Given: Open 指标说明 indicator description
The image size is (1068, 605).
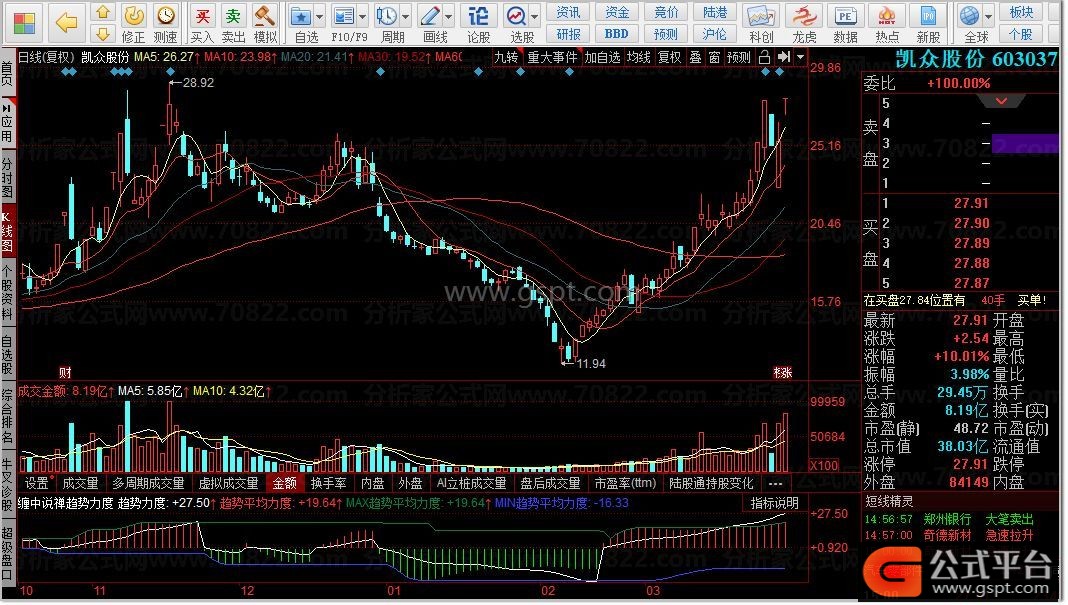Looking at the screenshot, I should (x=774, y=503).
